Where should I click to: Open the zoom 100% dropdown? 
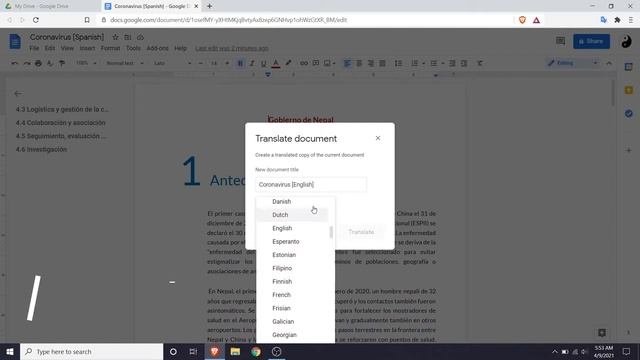pos(86,63)
